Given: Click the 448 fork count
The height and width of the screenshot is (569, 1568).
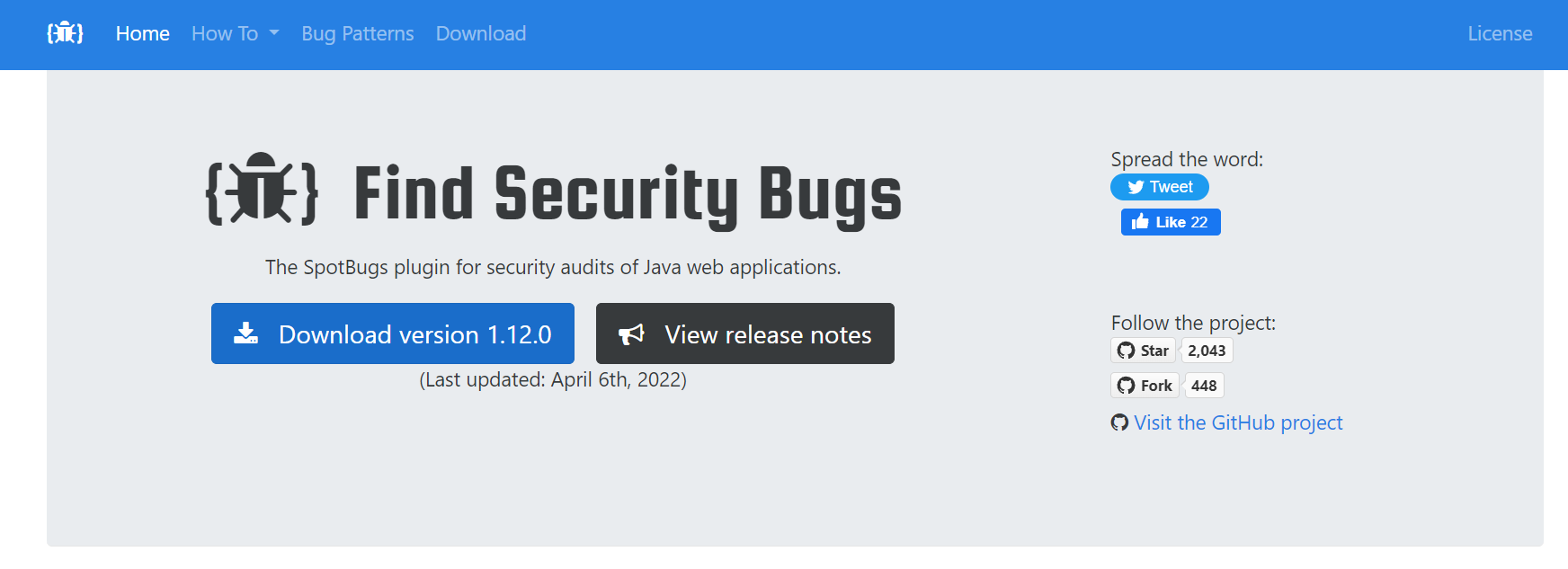Looking at the screenshot, I should (1204, 386).
